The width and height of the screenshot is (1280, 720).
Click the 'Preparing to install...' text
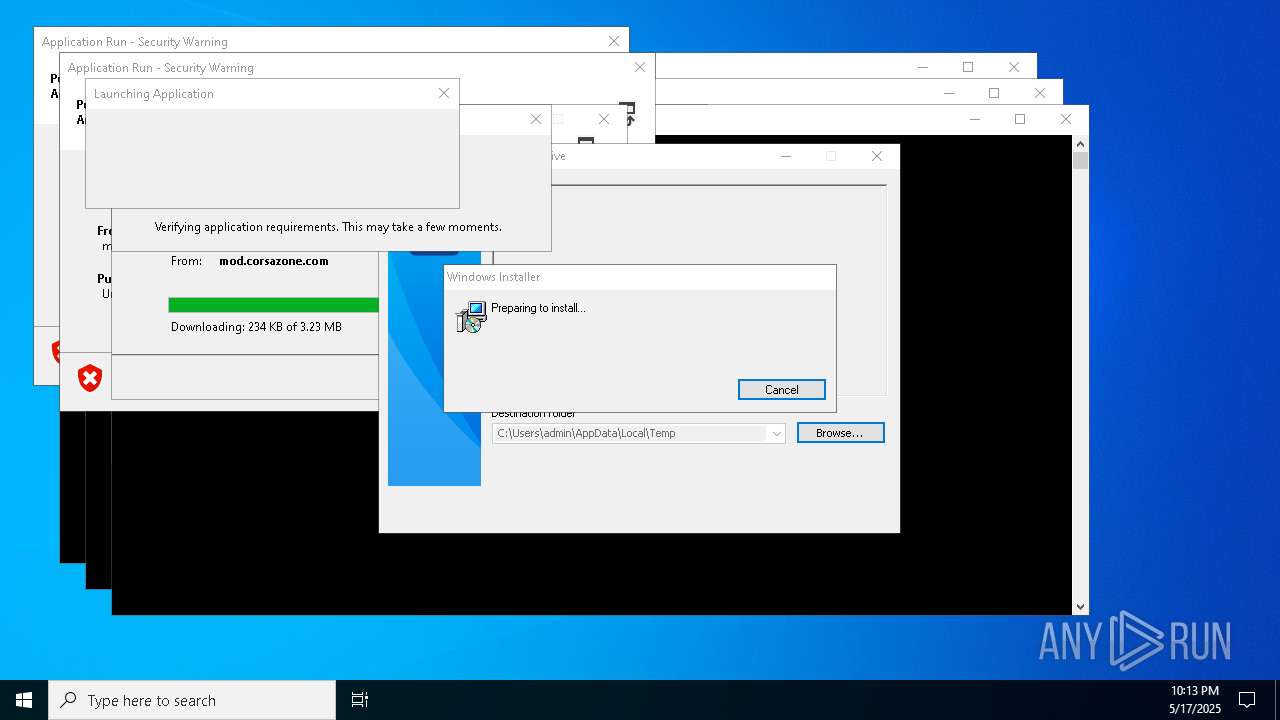(x=538, y=308)
